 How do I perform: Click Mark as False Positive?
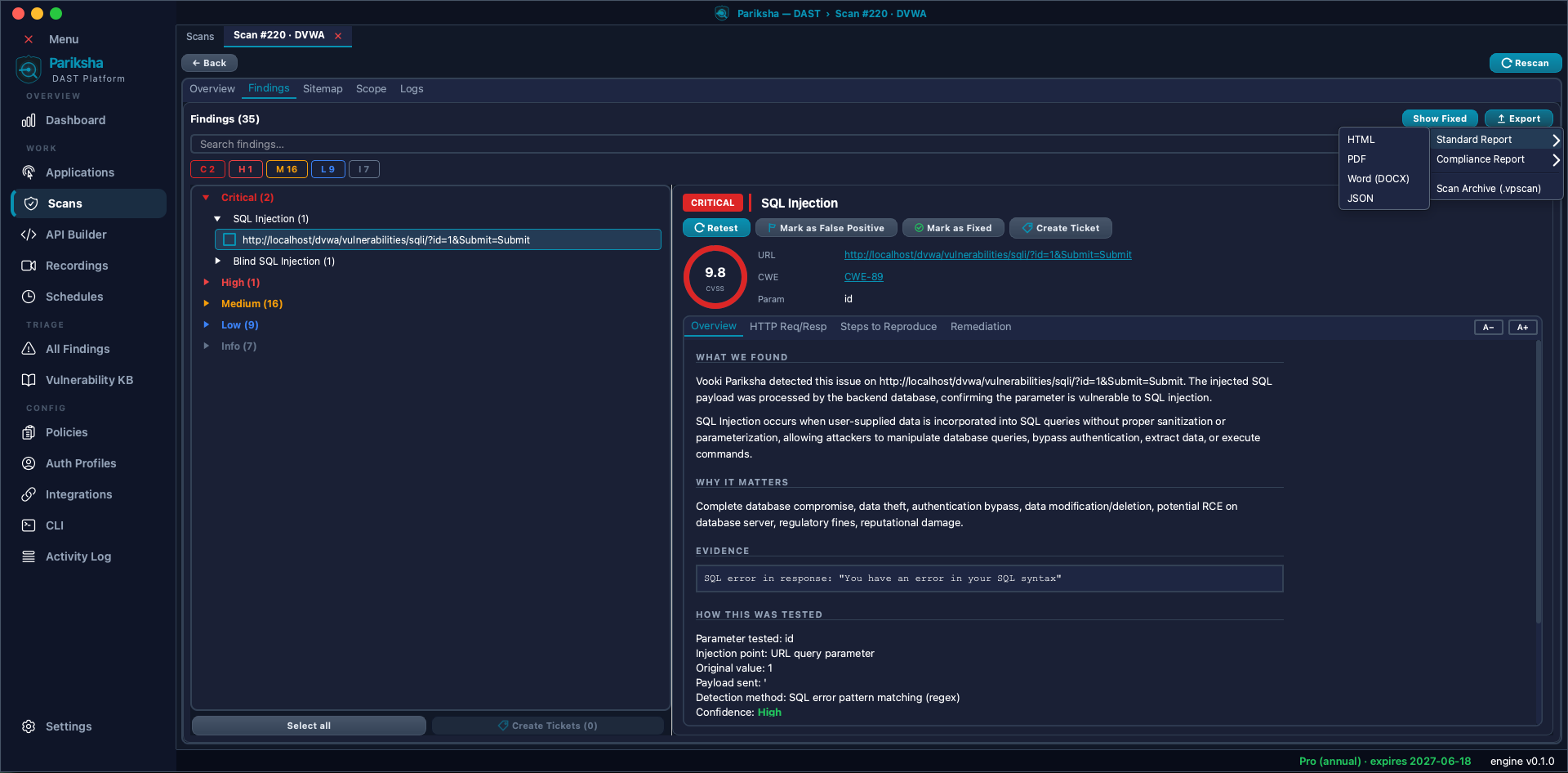[826, 228]
